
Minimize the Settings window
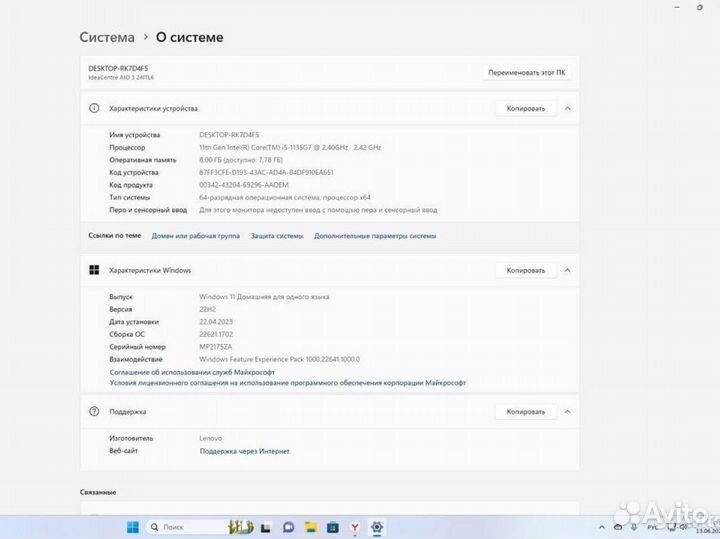677,7
